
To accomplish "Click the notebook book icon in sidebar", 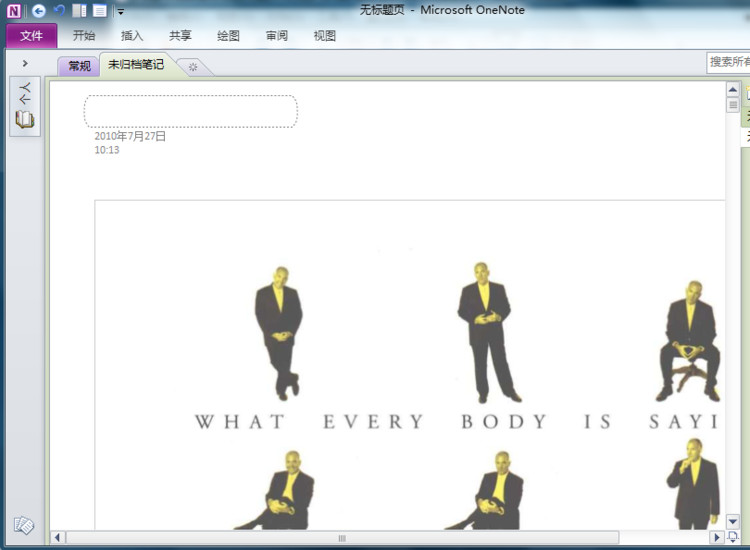I will pos(25,120).
